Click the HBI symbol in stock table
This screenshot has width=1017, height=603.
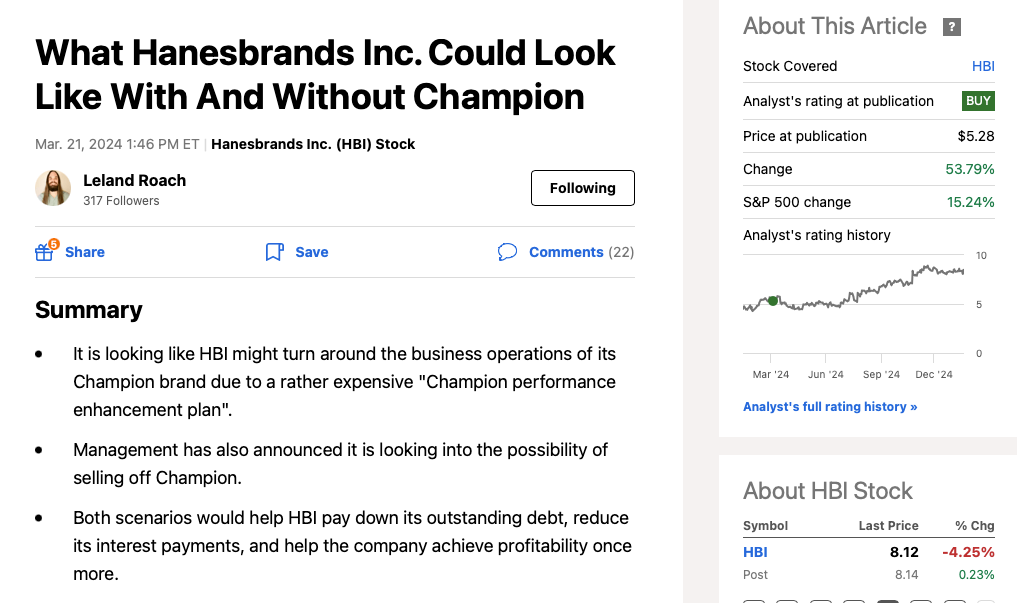tap(755, 551)
